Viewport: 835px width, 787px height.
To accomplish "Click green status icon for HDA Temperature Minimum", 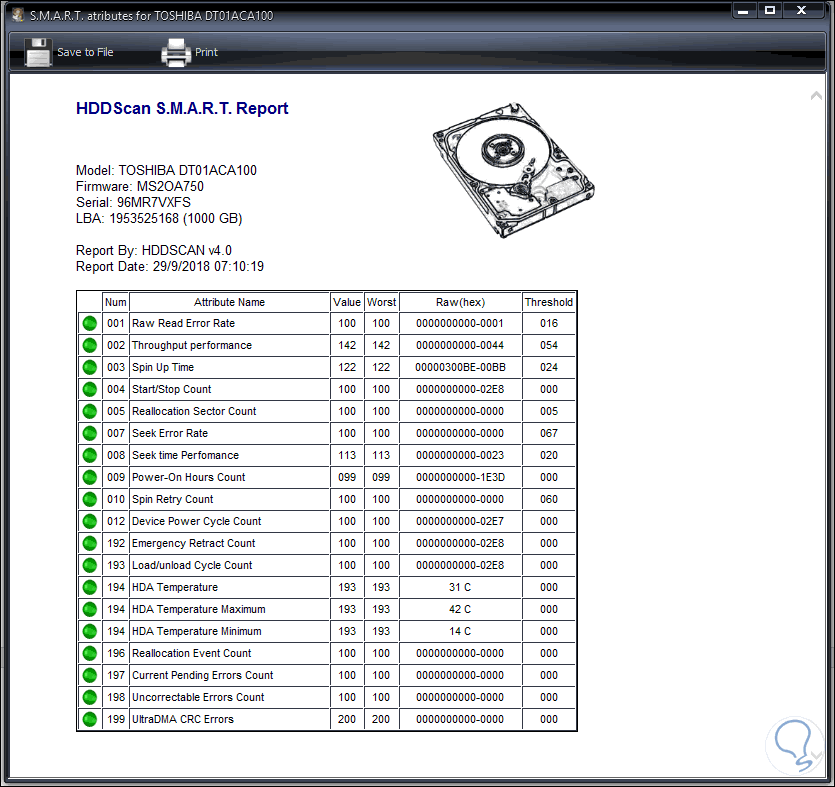I will click(89, 632).
